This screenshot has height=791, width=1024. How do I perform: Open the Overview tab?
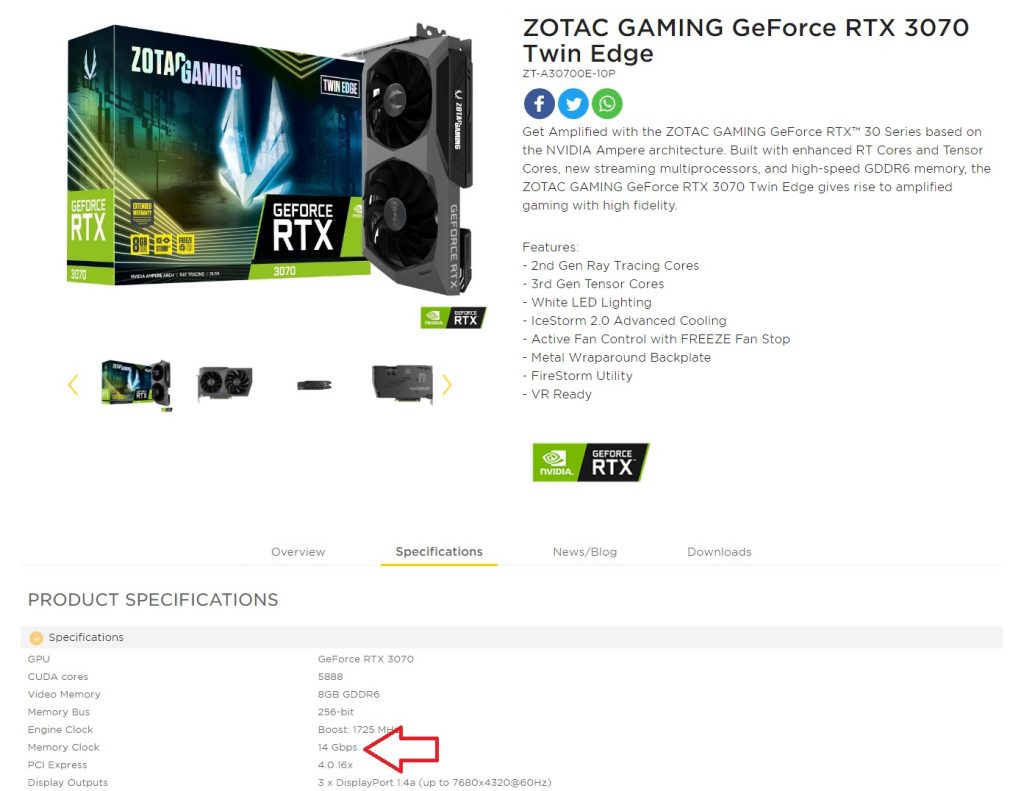pos(298,552)
